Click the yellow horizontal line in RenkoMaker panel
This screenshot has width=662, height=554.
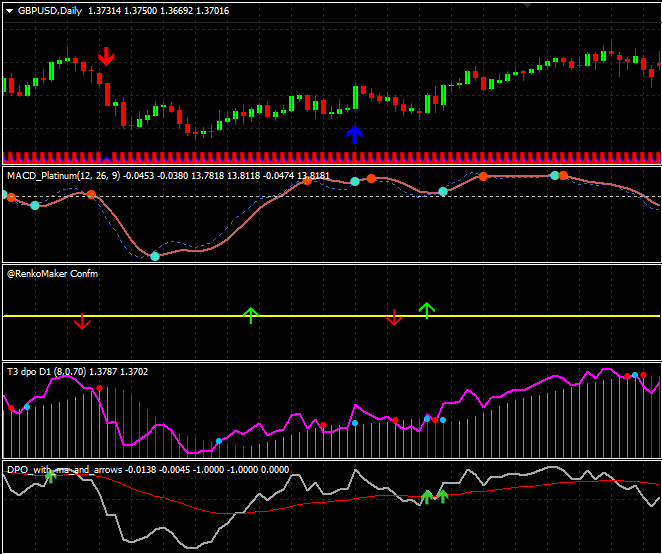[x=331, y=316]
